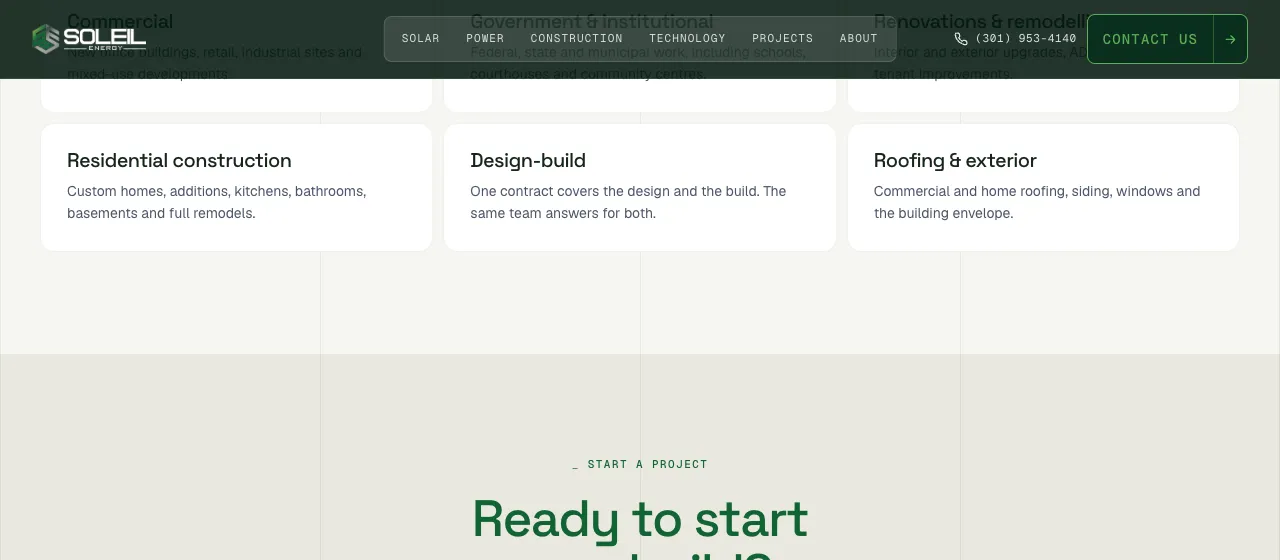Select the Design-build card heading

point(528,160)
